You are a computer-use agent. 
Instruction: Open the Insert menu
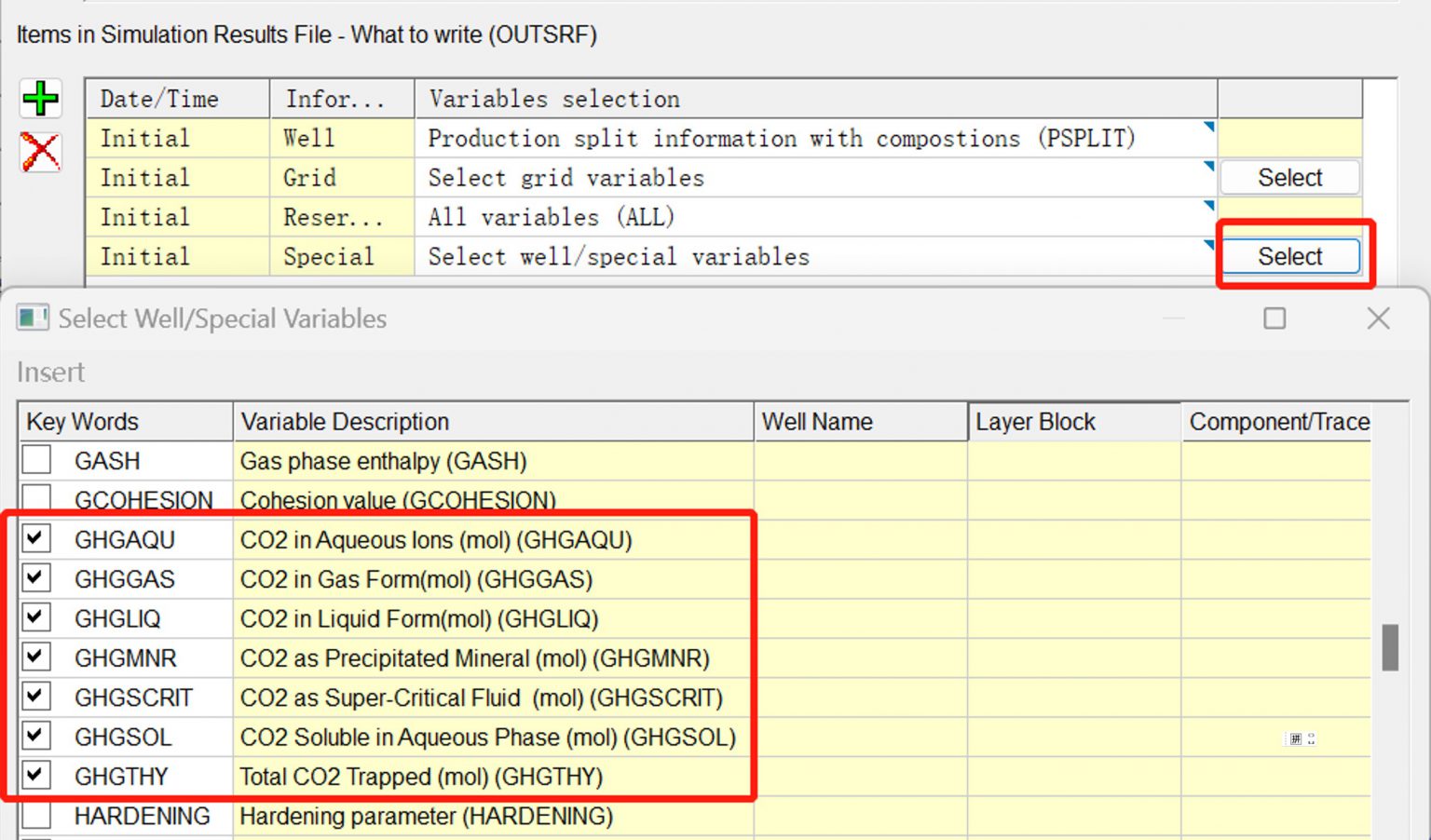[50, 373]
